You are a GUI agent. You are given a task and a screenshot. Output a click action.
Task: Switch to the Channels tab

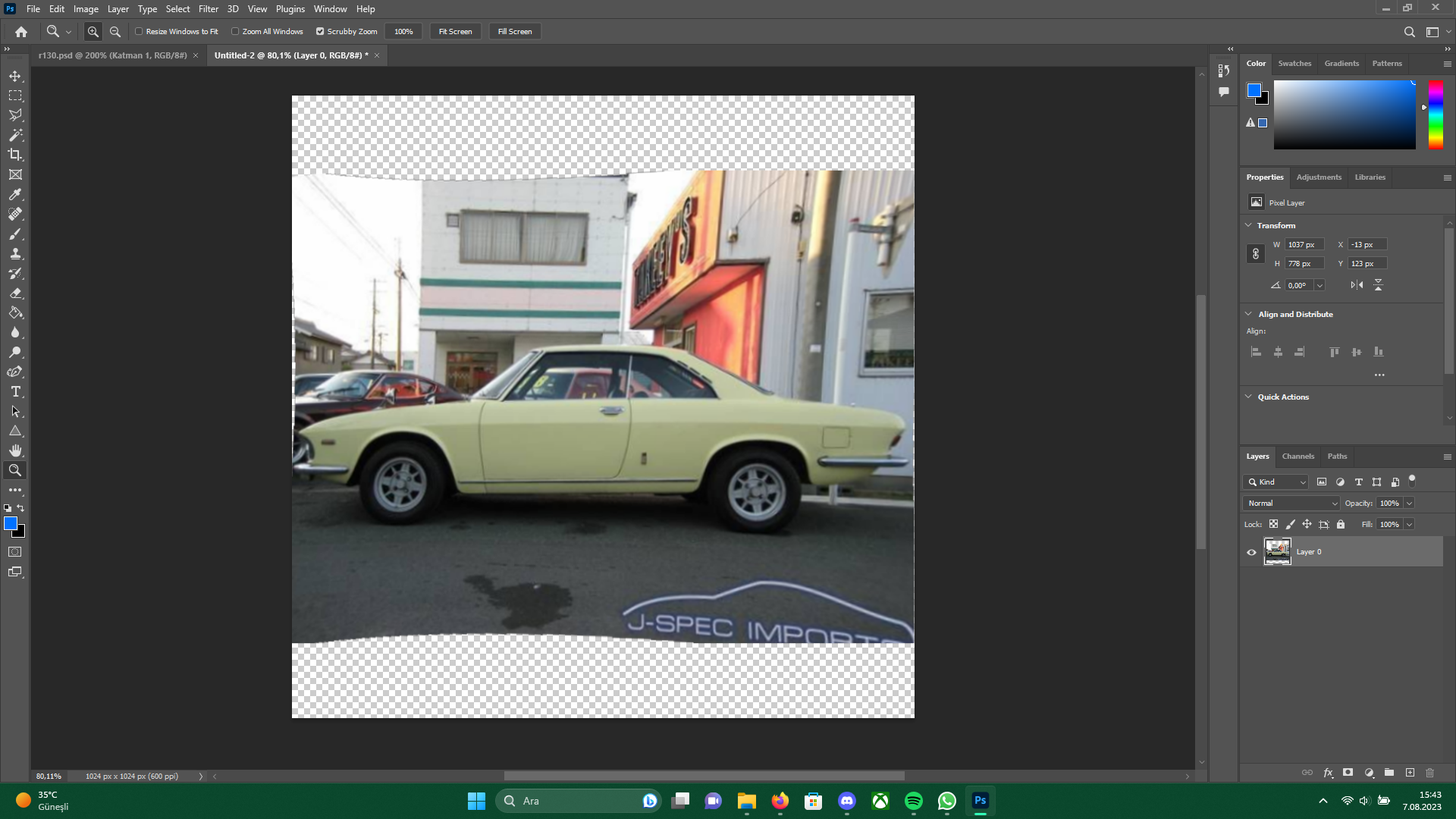coord(1298,457)
